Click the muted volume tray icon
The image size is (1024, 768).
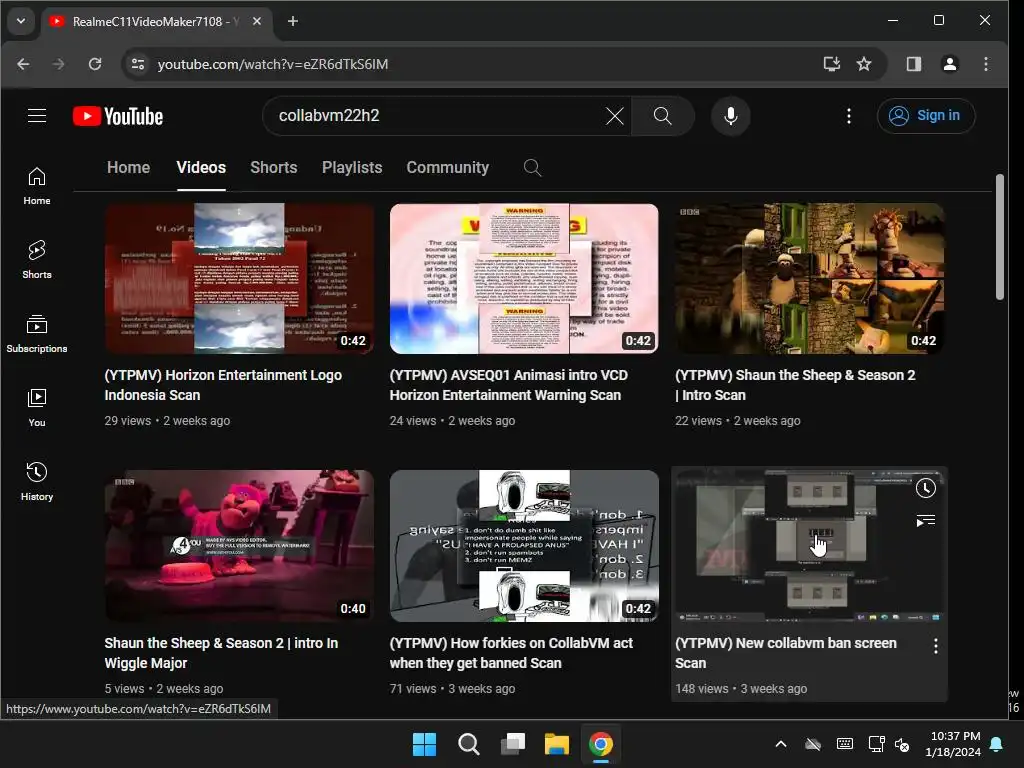click(x=902, y=744)
